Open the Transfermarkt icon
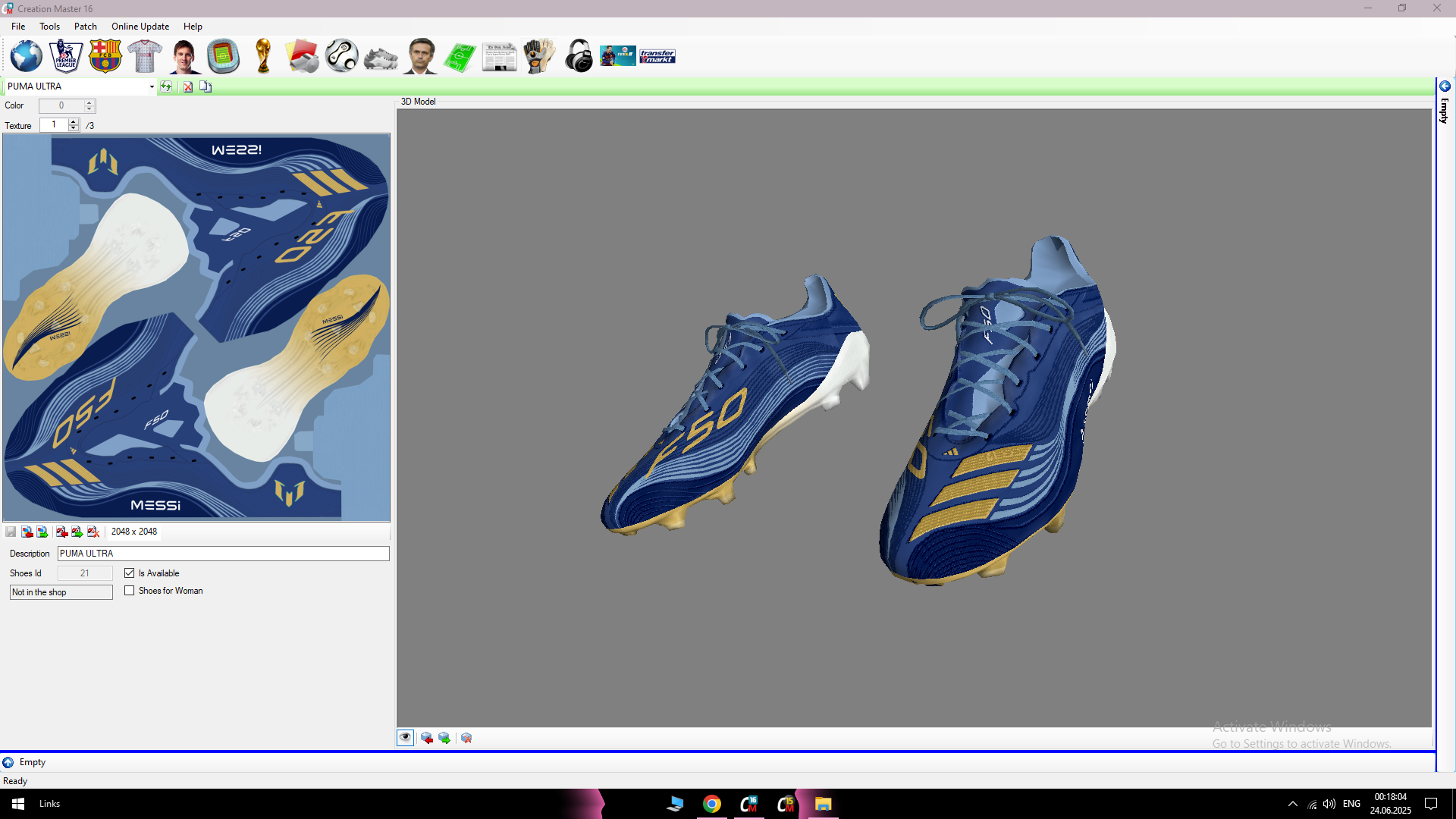The height and width of the screenshot is (819, 1456). pos(657,56)
